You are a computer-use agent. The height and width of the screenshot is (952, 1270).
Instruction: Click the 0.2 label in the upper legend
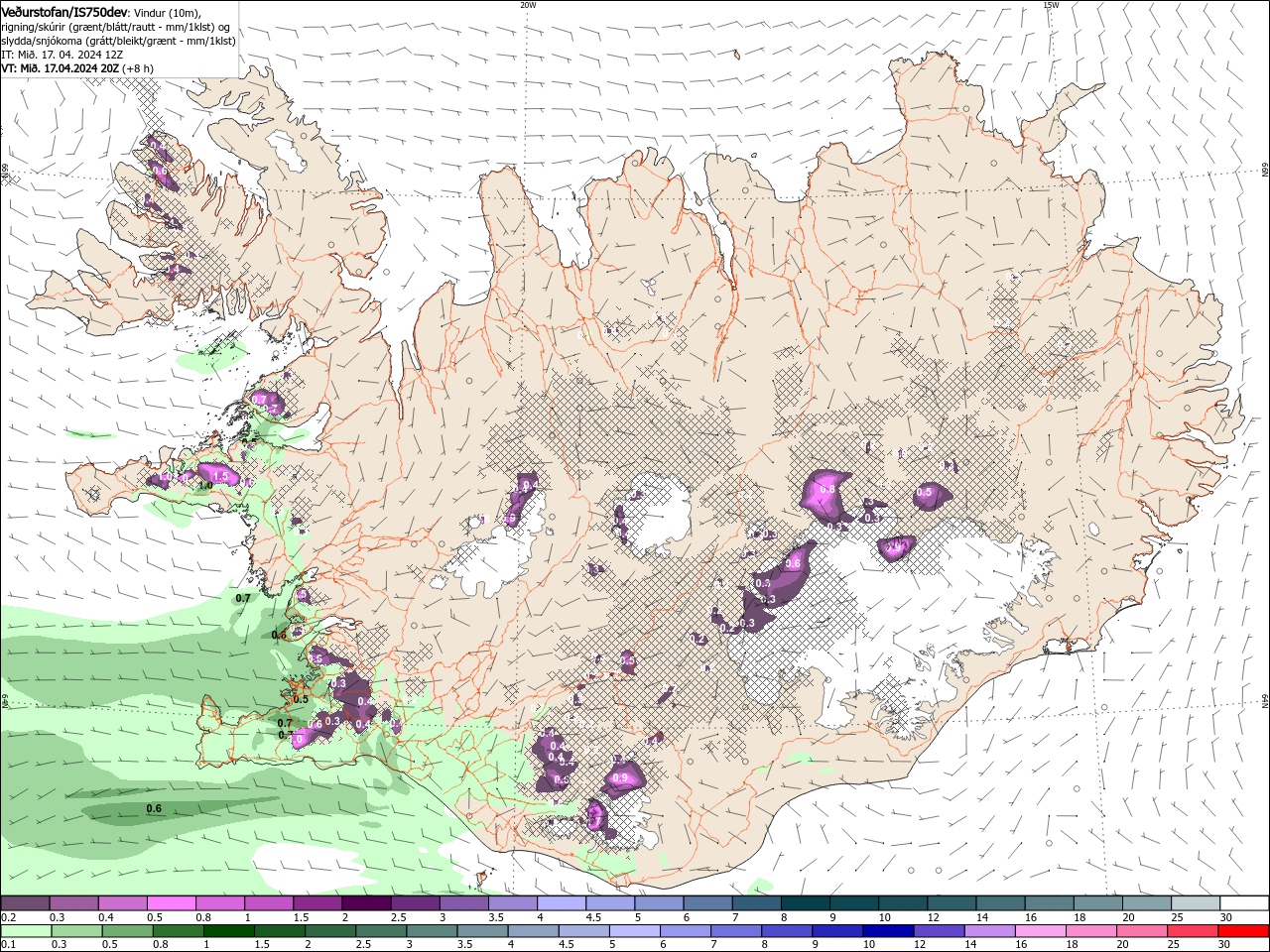9,917
